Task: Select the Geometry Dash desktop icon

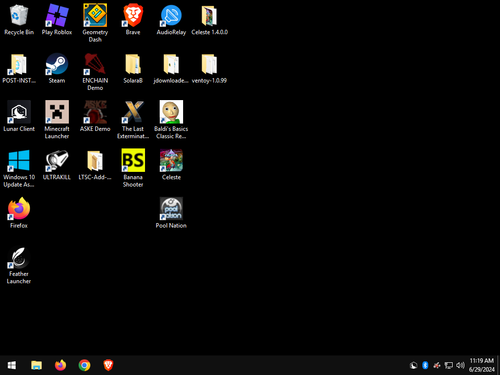Action: (x=95, y=23)
